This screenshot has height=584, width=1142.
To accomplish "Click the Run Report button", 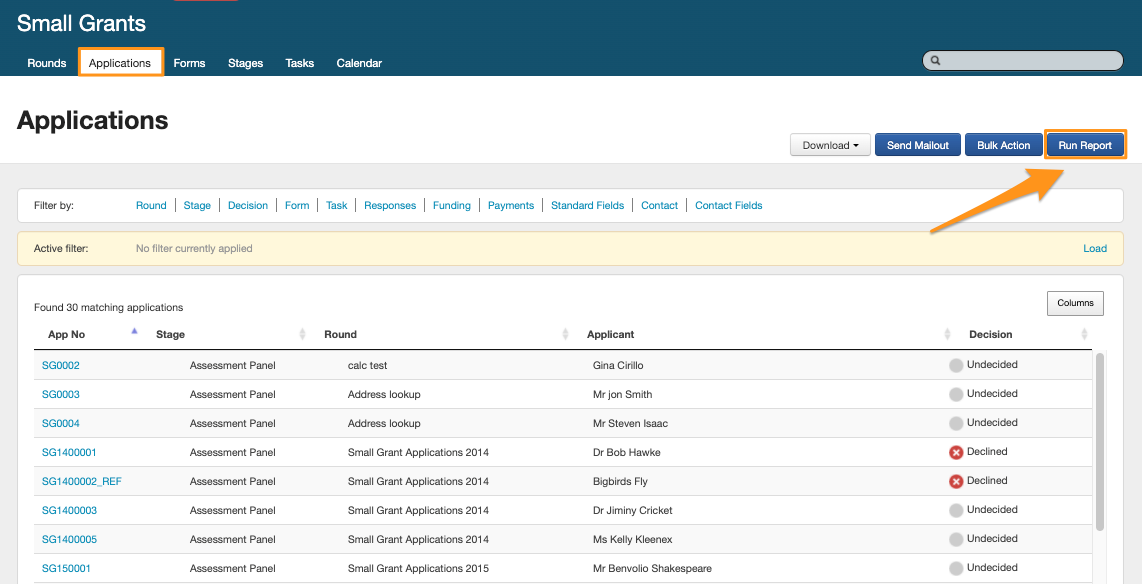I will click(x=1085, y=145).
